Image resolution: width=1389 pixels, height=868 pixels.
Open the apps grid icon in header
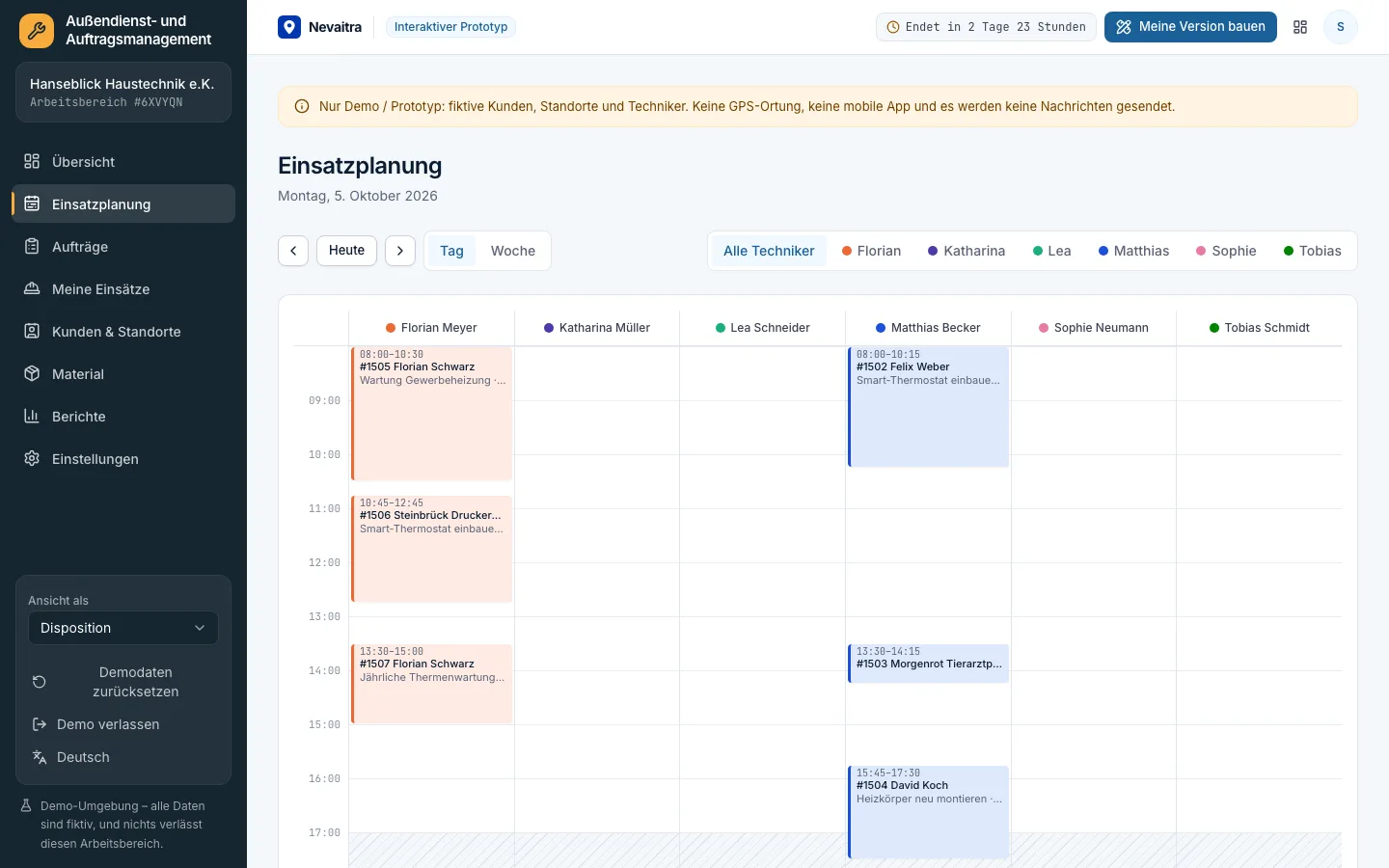pos(1300,27)
